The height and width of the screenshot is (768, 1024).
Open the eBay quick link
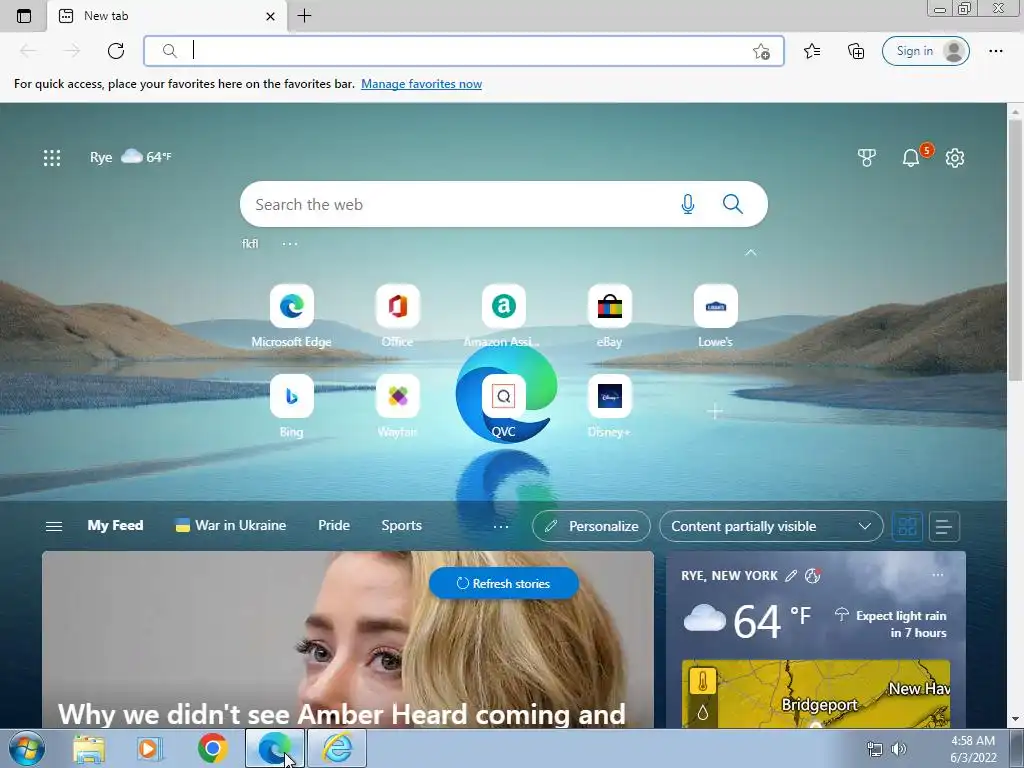click(x=609, y=315)
